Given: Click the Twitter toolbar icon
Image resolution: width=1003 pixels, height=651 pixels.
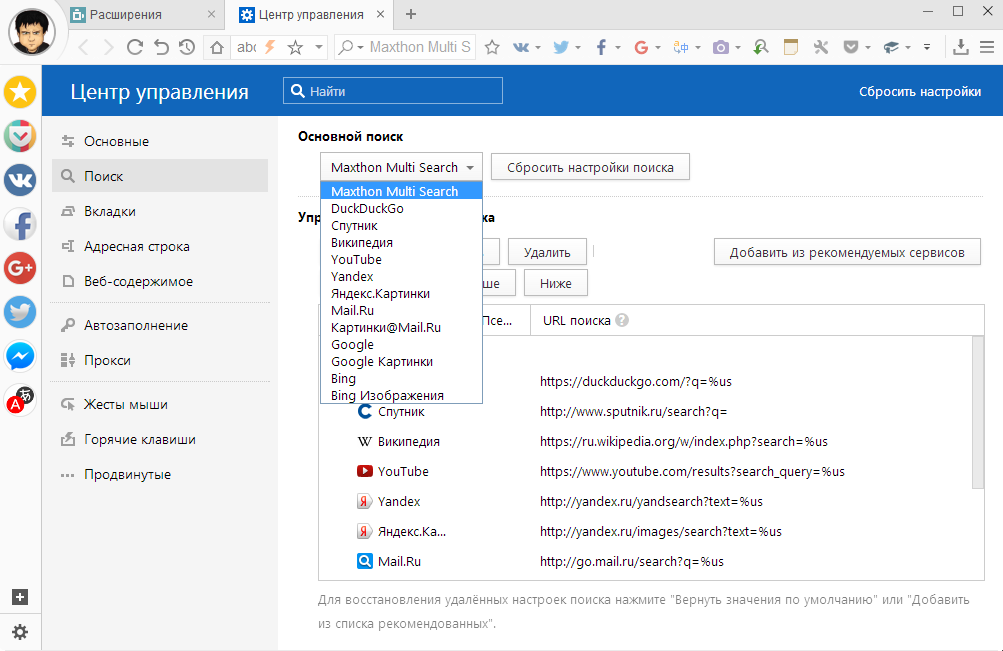Looking at the screenshot, I should (561, 47).
